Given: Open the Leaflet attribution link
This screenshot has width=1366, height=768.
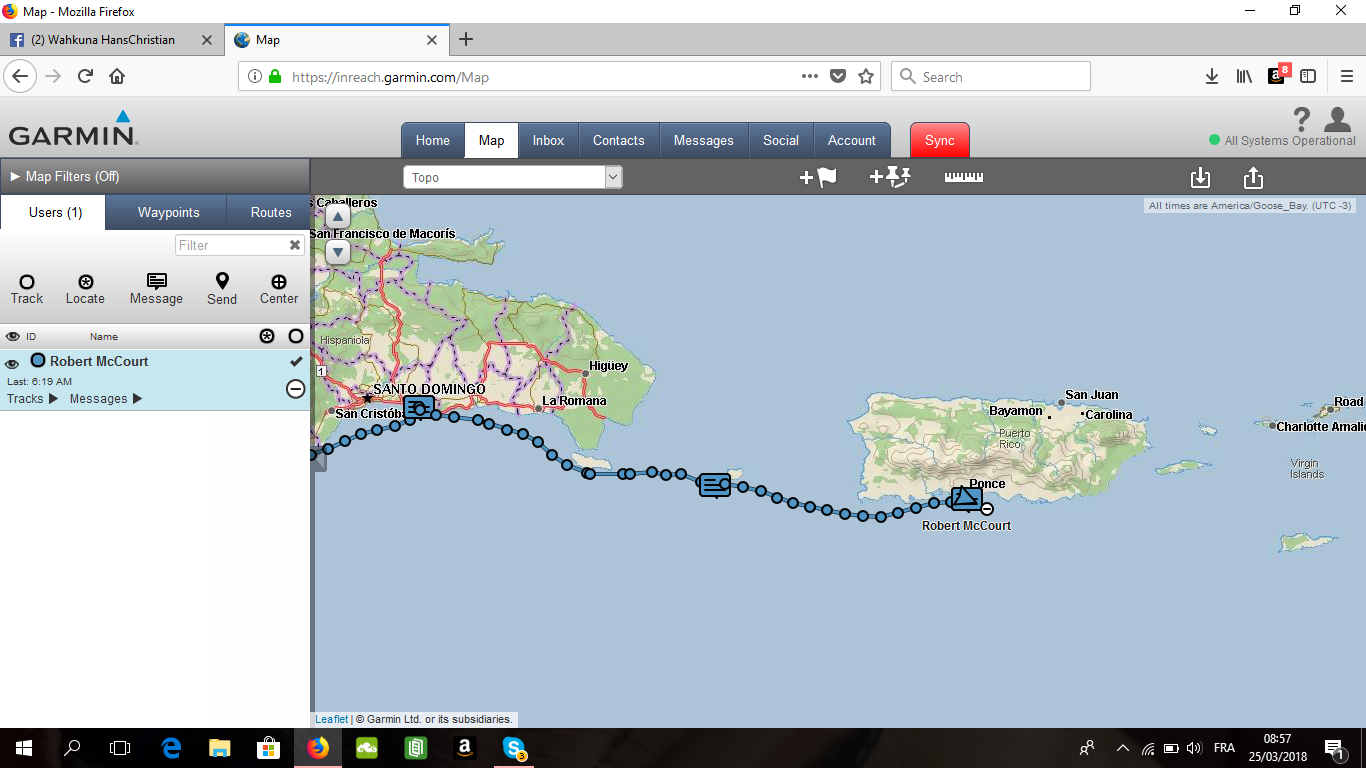Looking at the screenshot, I should coord(331,718).
